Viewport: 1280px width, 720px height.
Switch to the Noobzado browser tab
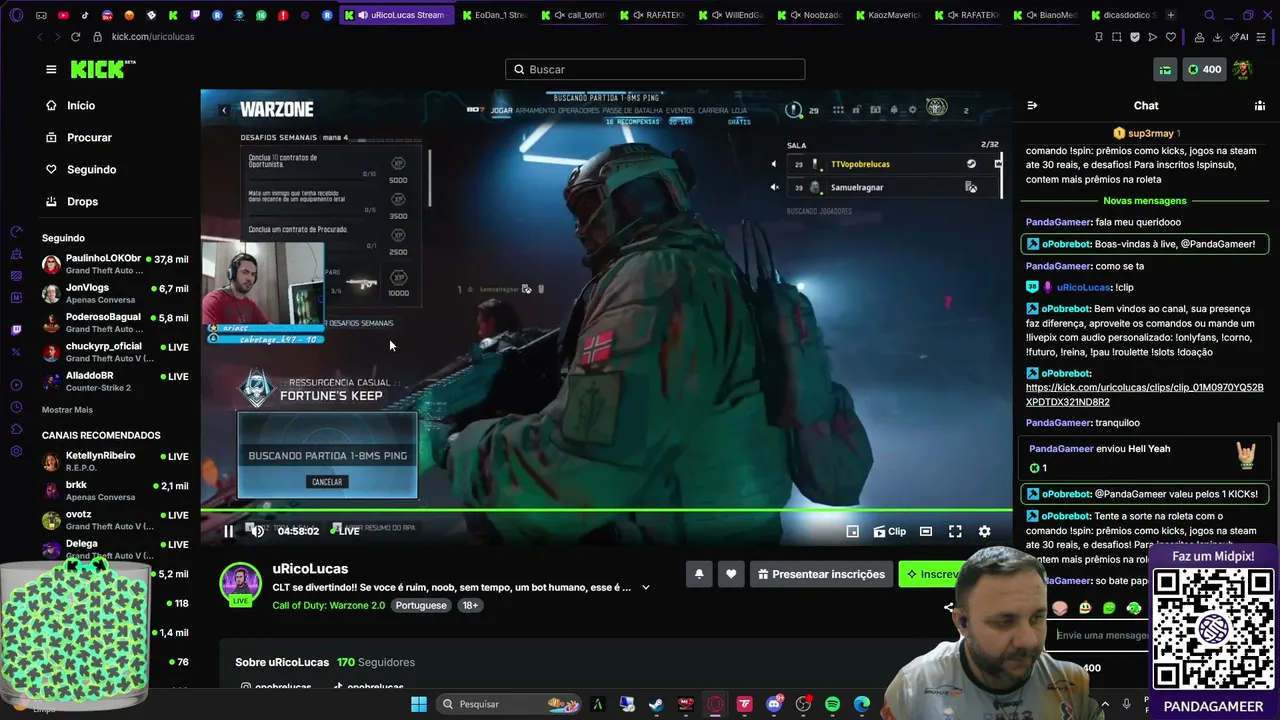pos(811,15)
